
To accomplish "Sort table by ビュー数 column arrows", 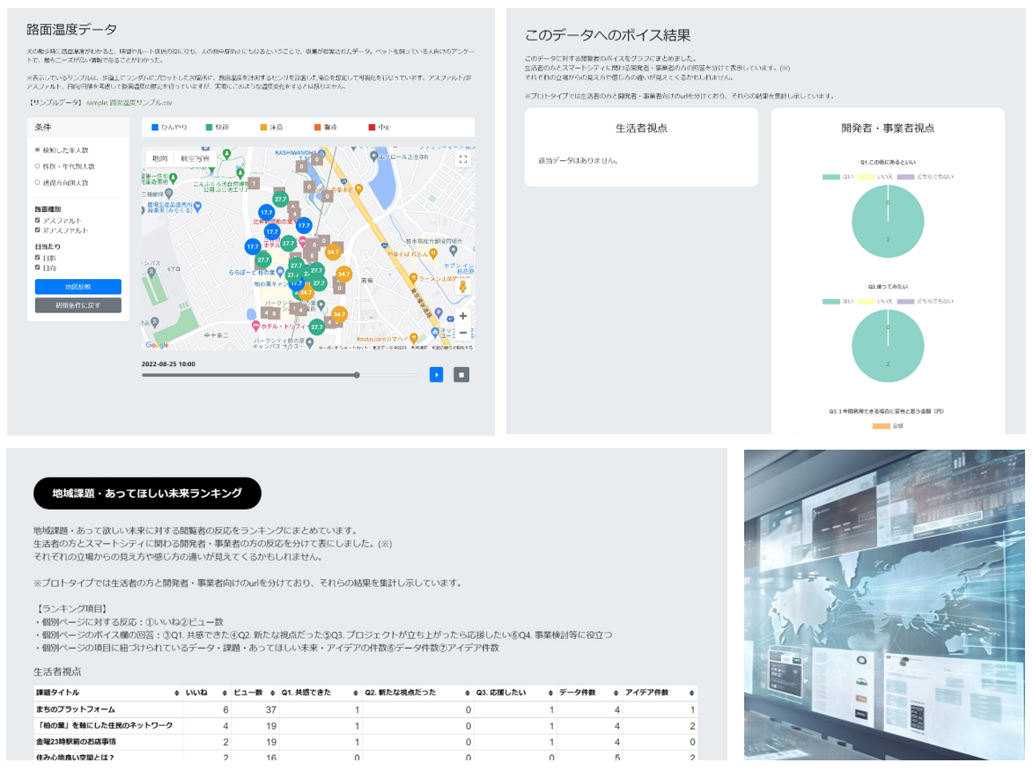I will (x=273, y=693).
